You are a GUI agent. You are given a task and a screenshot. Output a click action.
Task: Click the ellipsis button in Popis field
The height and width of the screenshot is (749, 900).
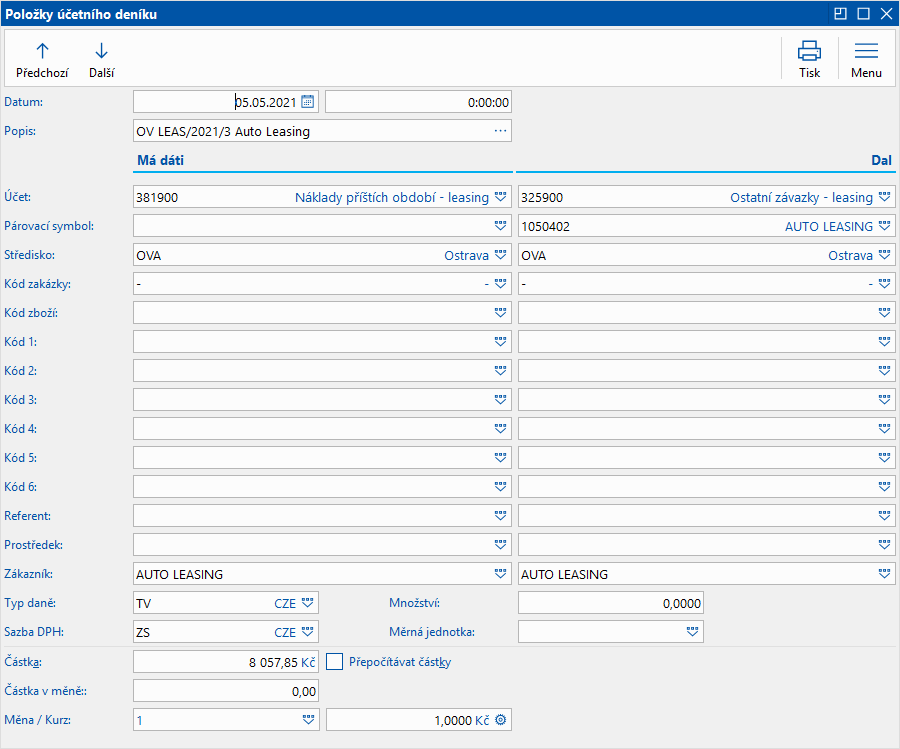(501, 131)
